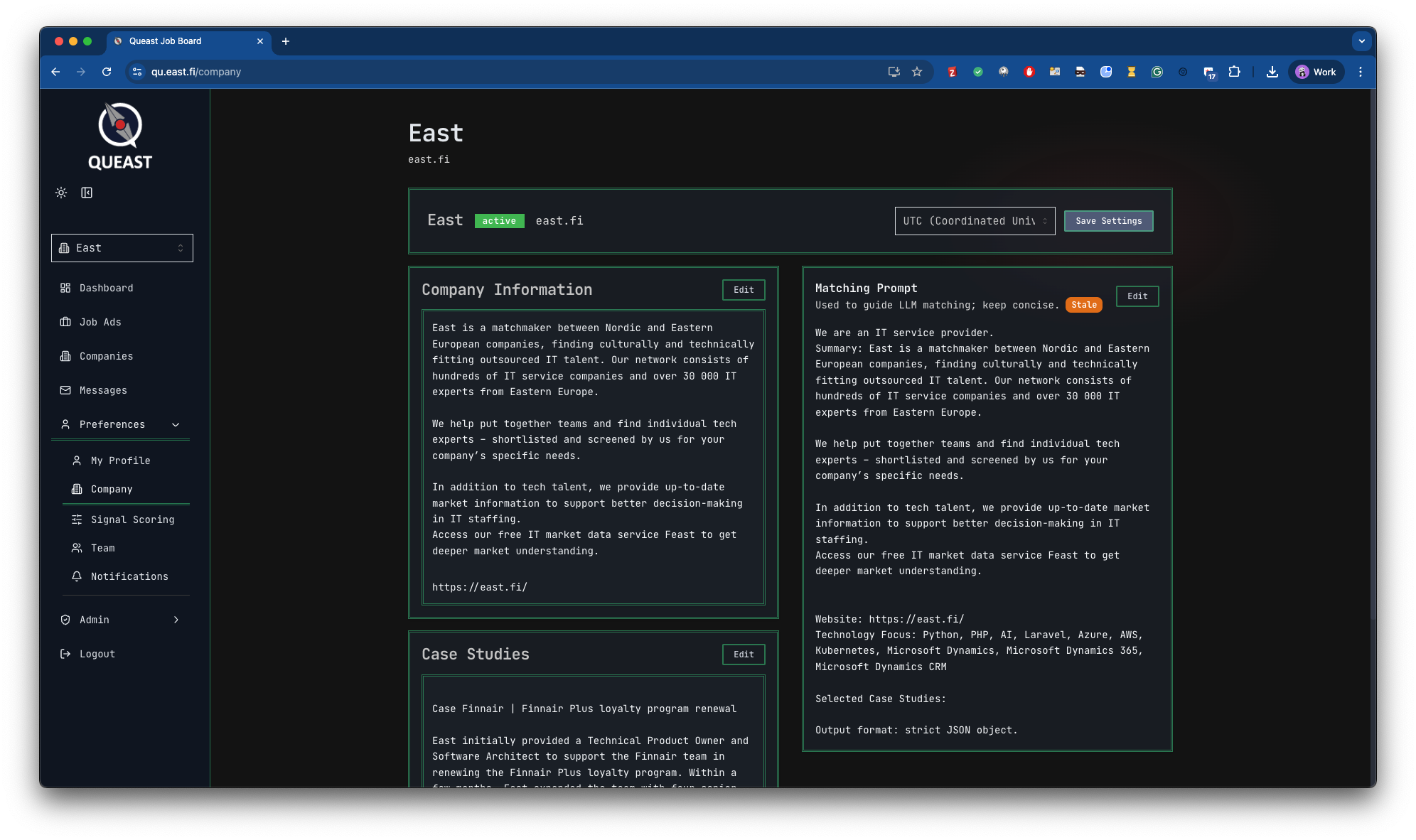Edit Company Information section
This screenshot has width=1416, height=840.
744,290
